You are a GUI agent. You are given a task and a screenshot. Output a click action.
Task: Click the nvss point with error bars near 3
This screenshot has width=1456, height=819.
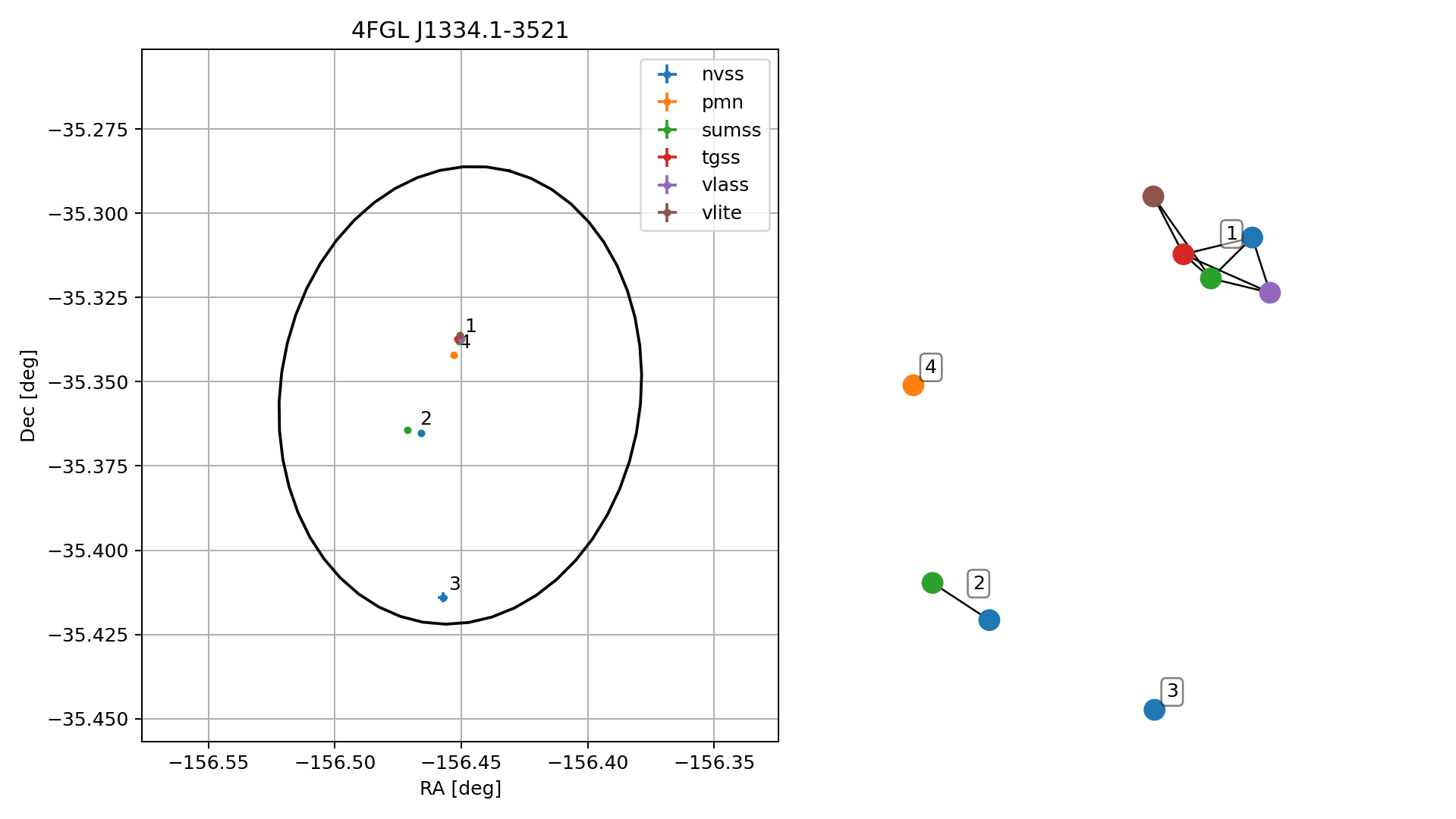[443, 598]
